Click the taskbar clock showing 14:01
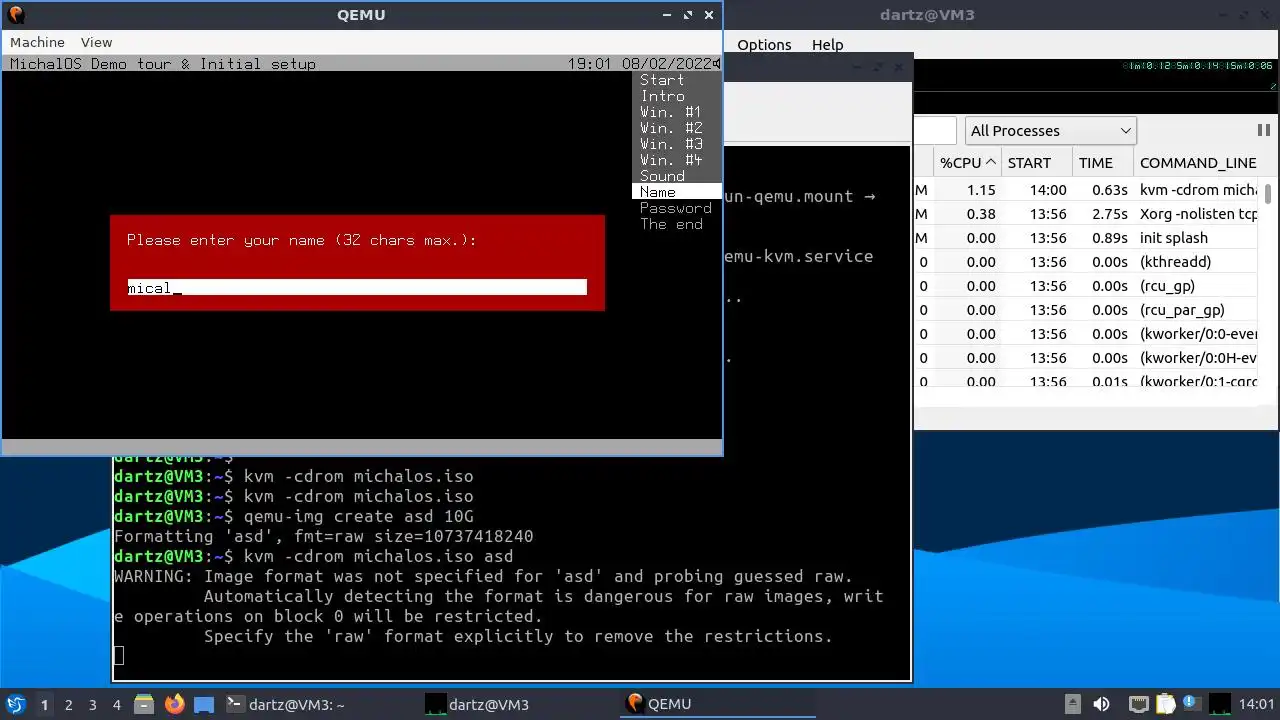Image resolution: width=1280 pixels, height=720 pixels. pos(1256,704)
